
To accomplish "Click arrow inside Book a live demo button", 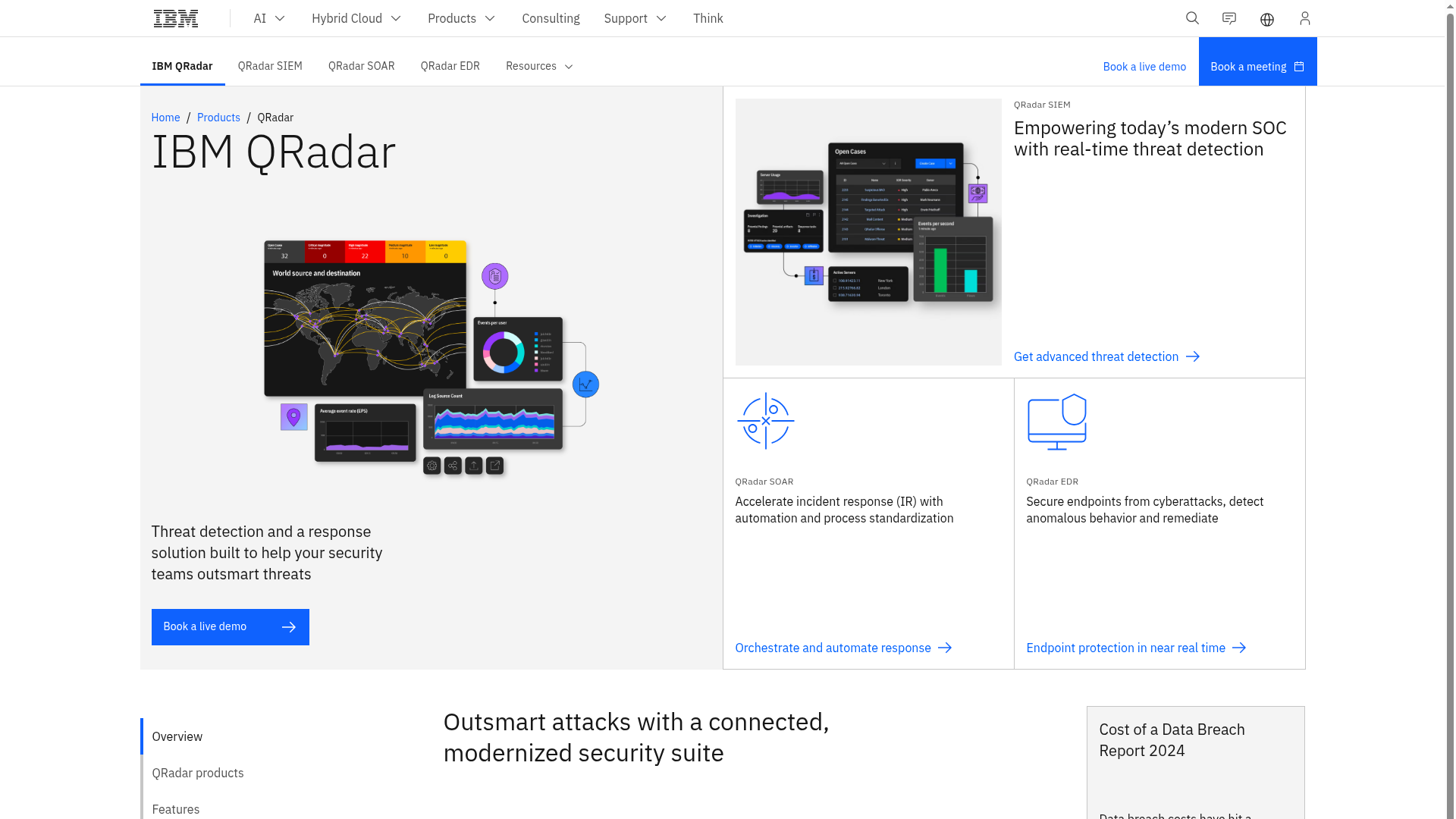I will pyautogui.click(x=289, y=627).
